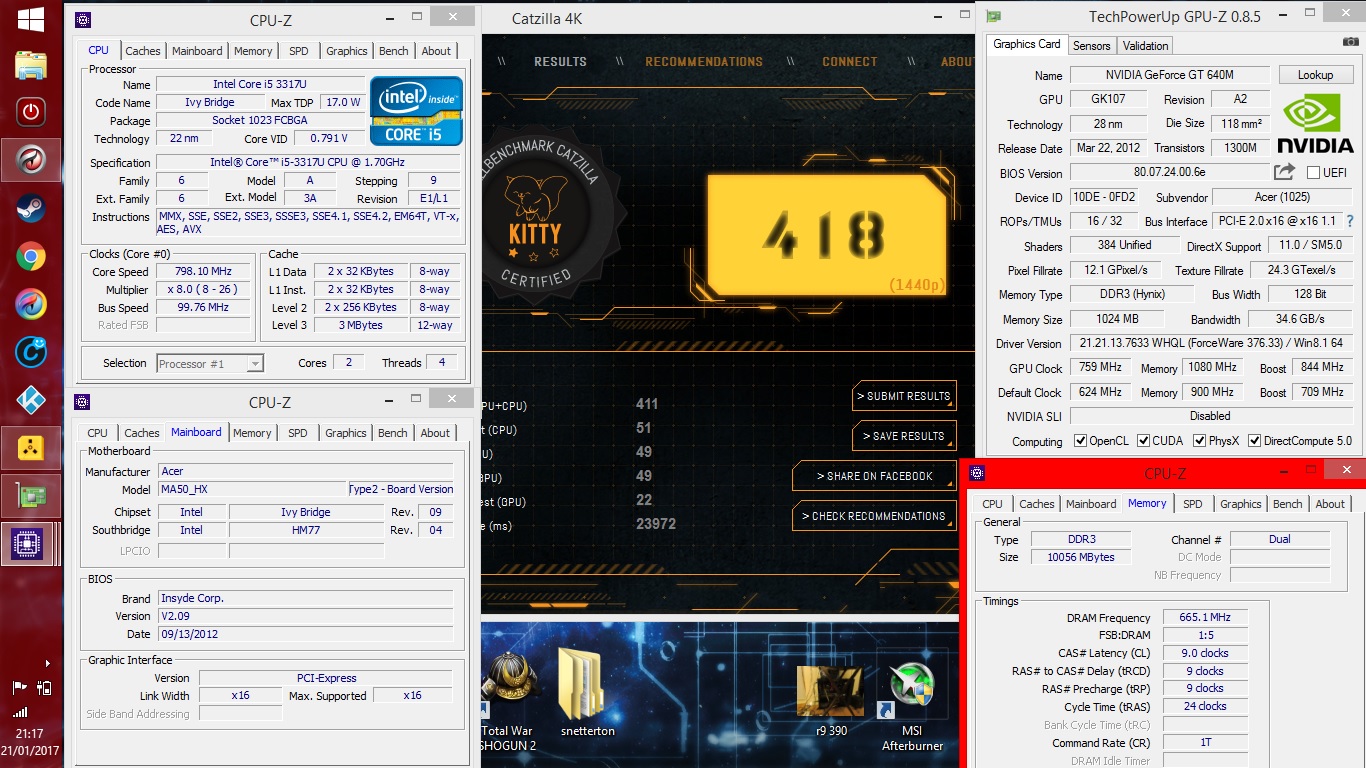Open RECOMMENDATIONS section in Catzilla
Image resolution: width=1366 pixels, height=768 pixels.
click(704, 62)
